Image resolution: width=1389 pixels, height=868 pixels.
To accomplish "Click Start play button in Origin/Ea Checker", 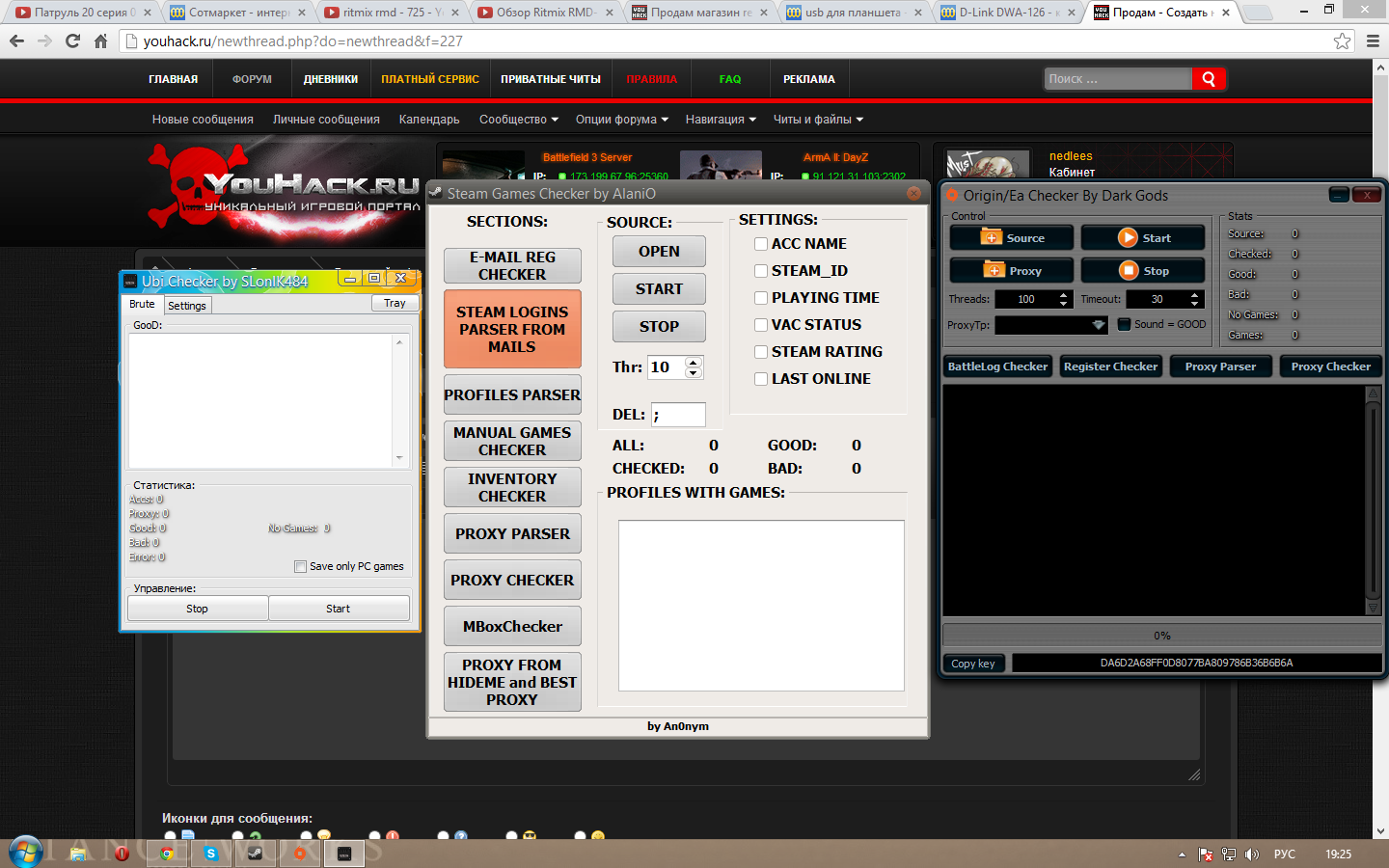I will tap(1143, 238).
